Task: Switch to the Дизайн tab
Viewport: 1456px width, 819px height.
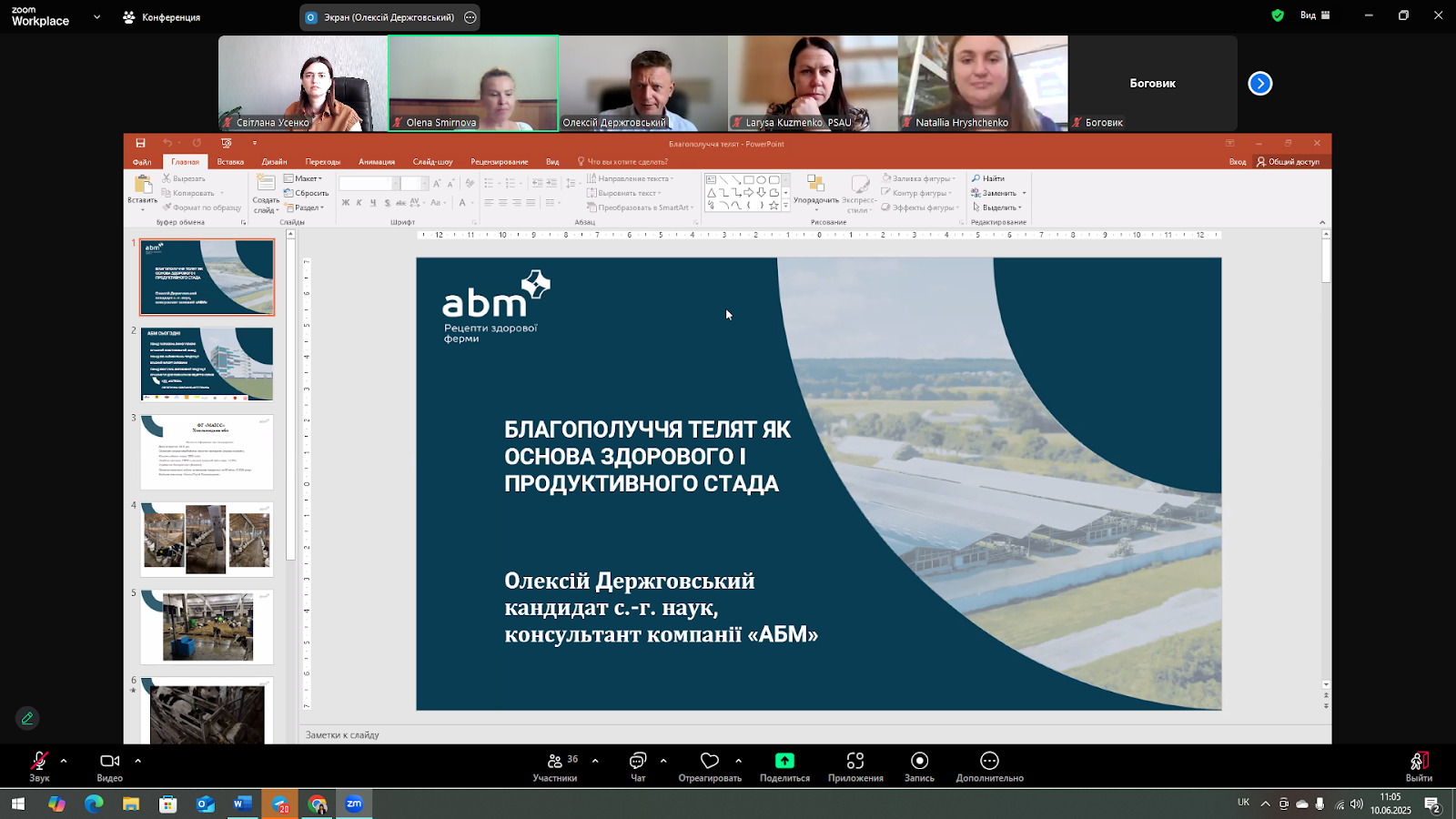Action: coord(274,162)
